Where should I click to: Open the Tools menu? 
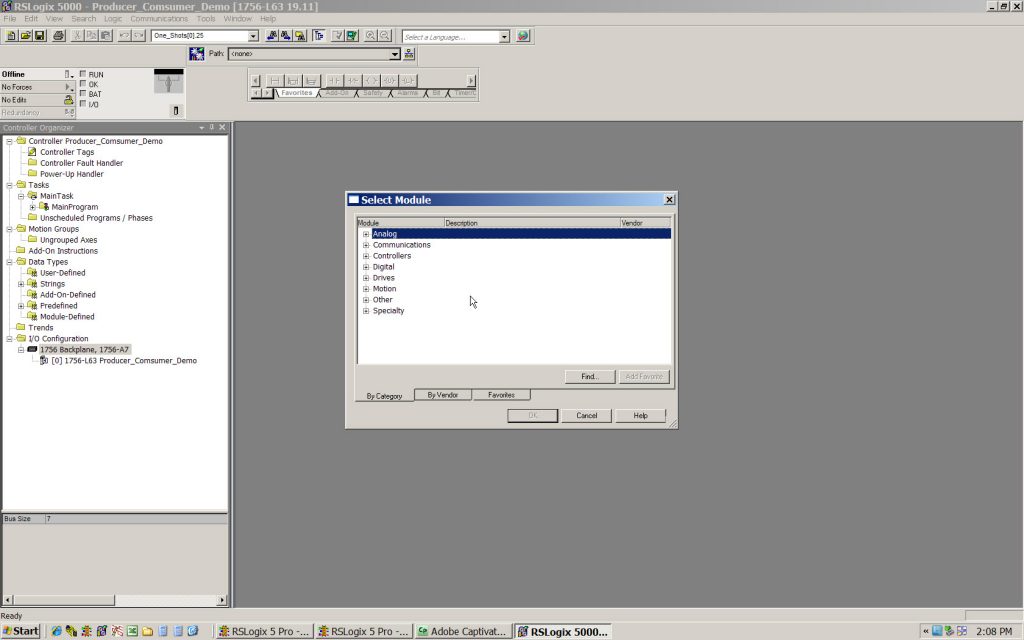(206, 18)
